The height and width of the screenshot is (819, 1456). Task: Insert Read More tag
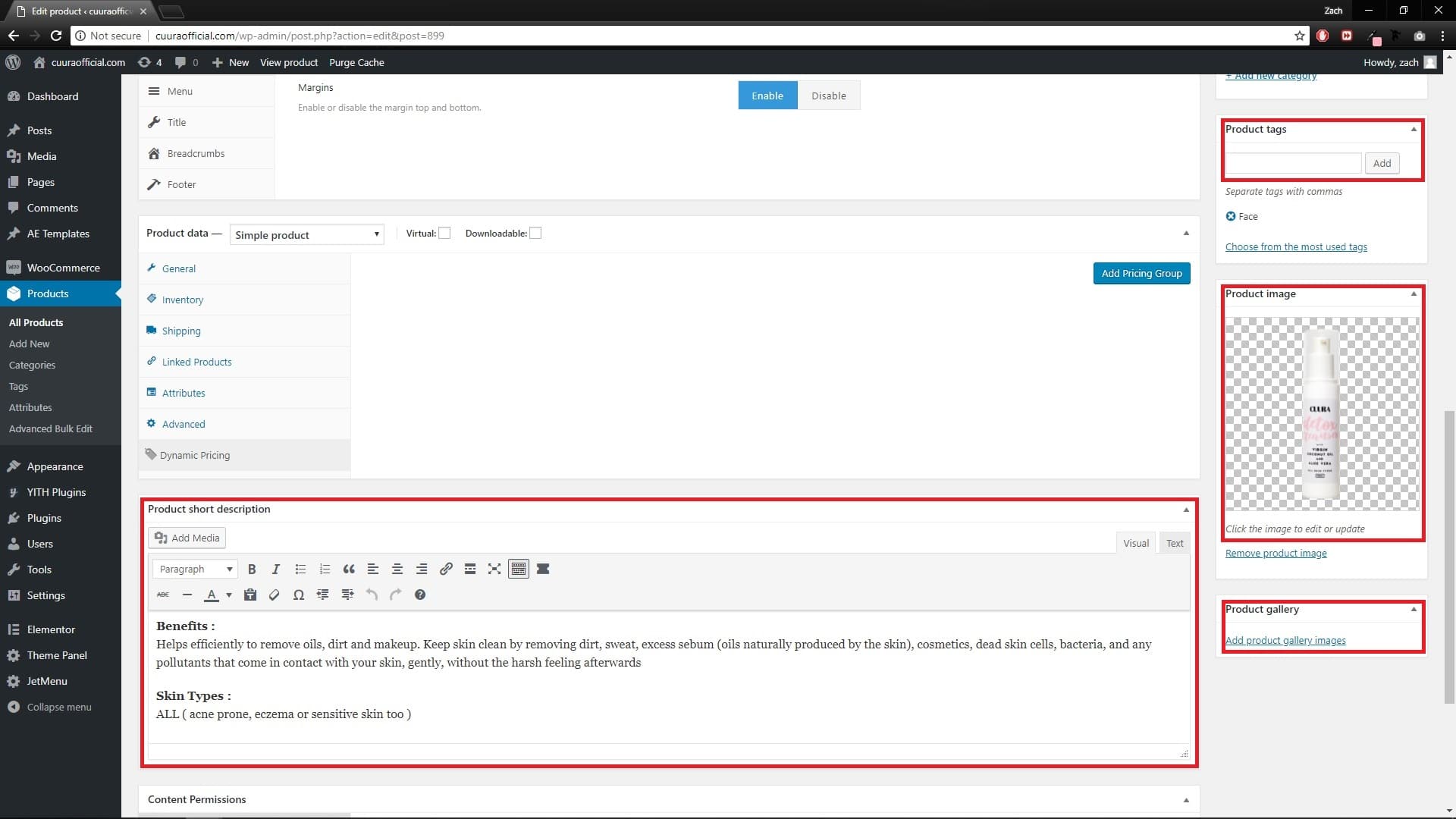[470, 569]
